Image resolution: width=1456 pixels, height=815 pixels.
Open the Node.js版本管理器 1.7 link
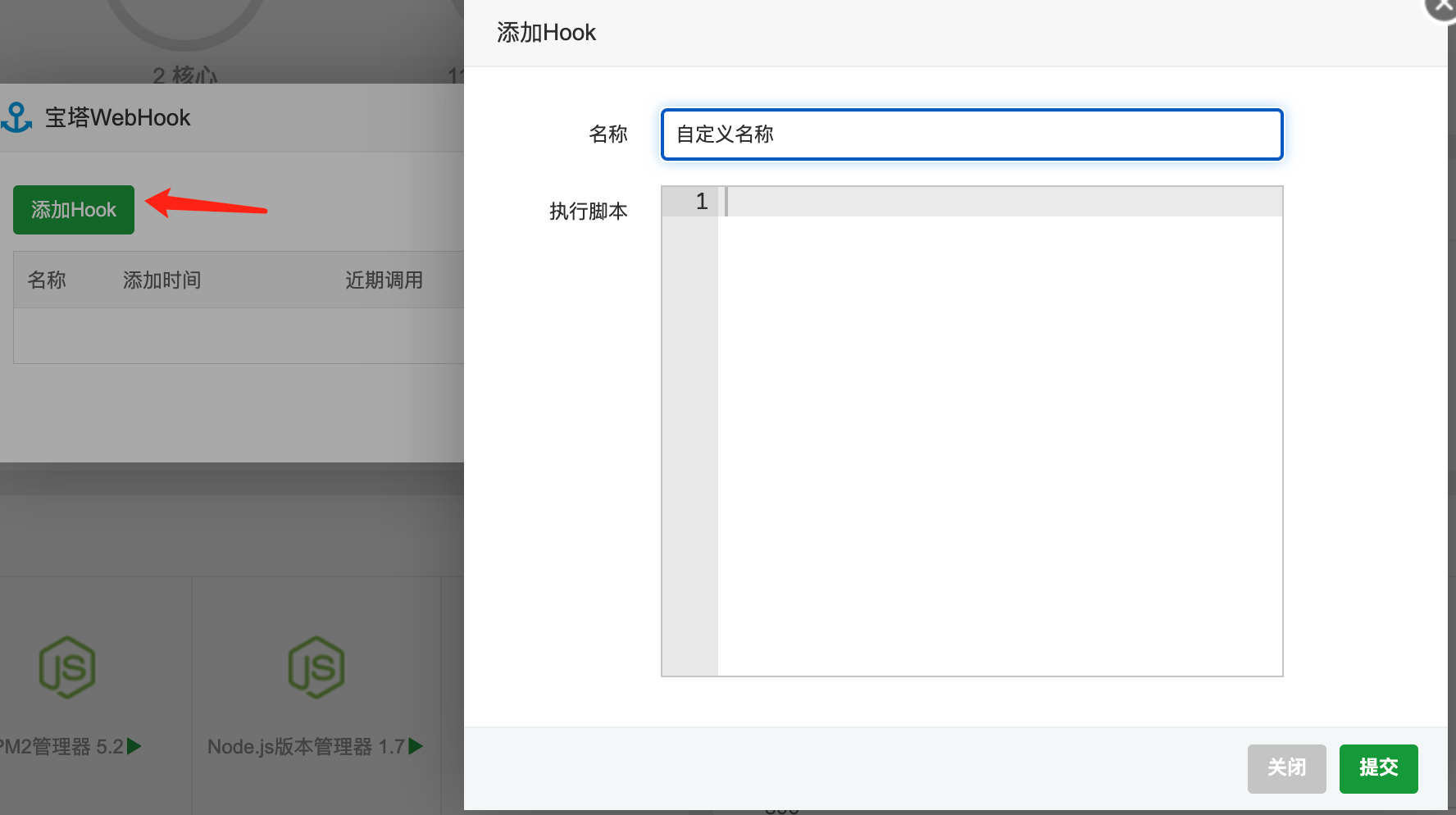tap(306, 747)
